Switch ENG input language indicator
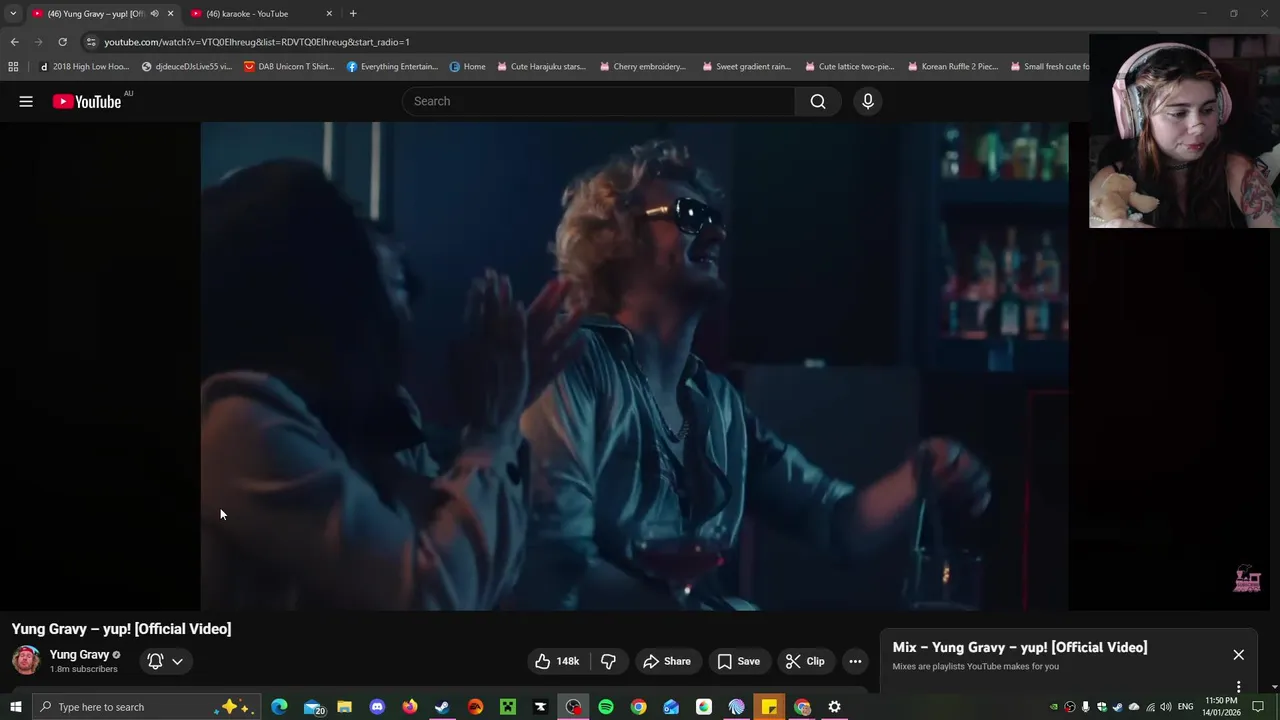Image resolution: width=1280 pixels, height=720 pixels. click(x=1185, y=707)
